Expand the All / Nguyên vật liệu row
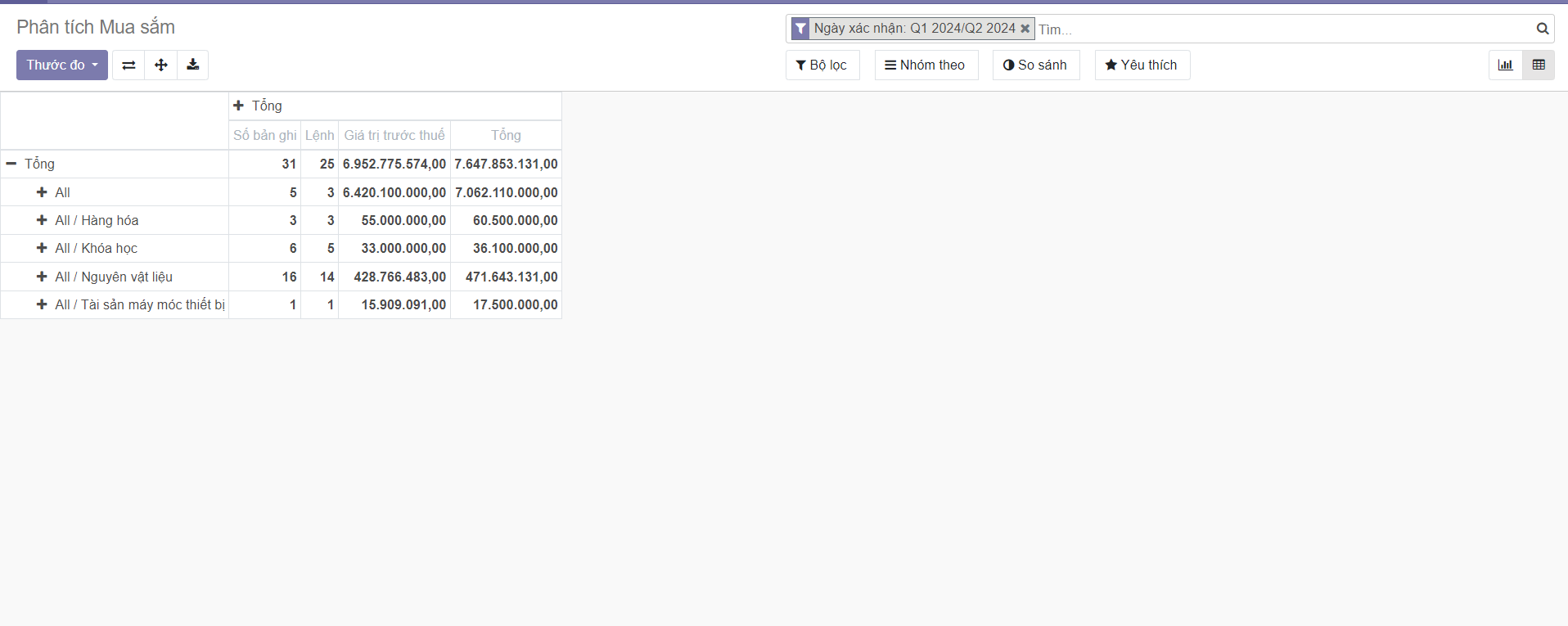Viewport: 1568px width, 626px height. coord(105,277)
